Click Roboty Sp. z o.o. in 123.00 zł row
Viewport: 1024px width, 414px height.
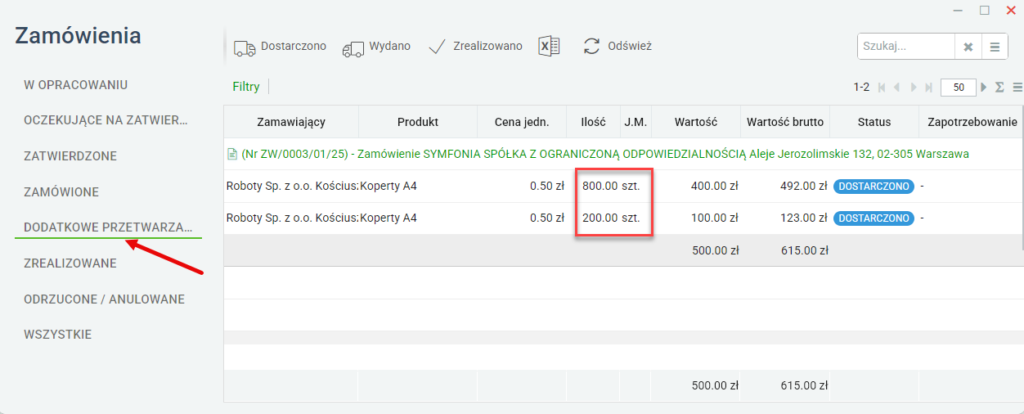[x=292, y=218]
